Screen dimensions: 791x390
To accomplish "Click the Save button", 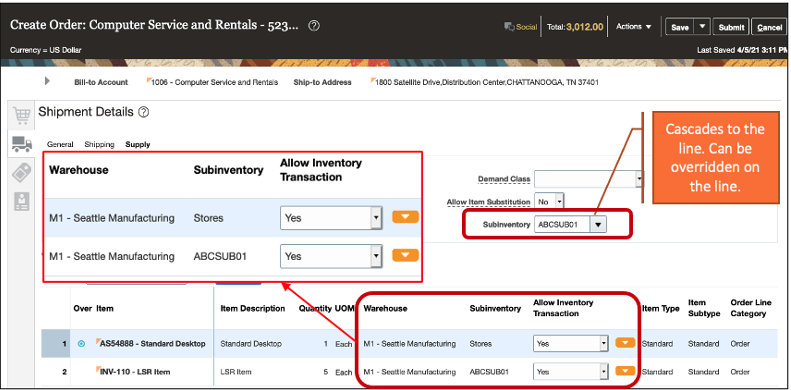I will tap(680, 27).
